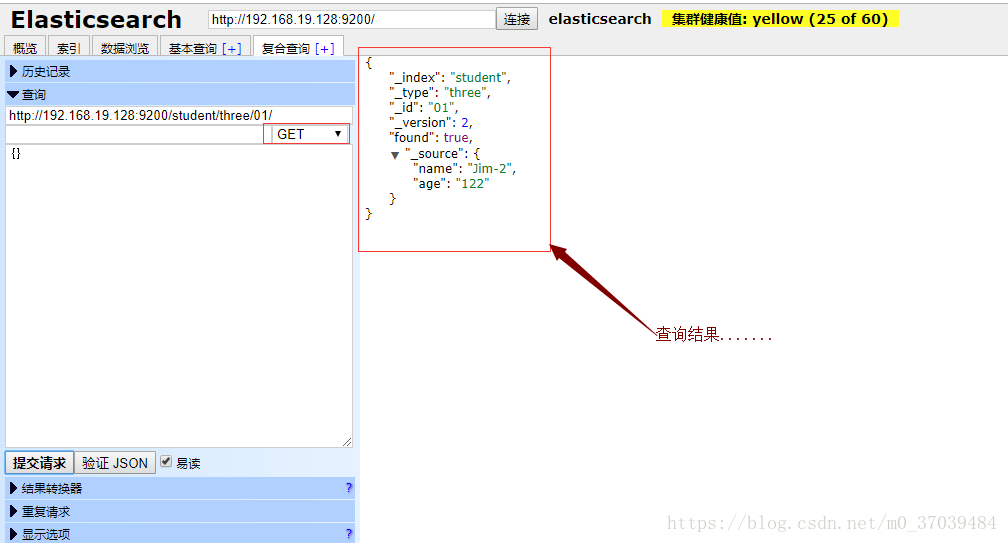The height and width of the screenshot is (543, 1008).
Task: Click the _version value 2
Action: click(x=465, y=123)
